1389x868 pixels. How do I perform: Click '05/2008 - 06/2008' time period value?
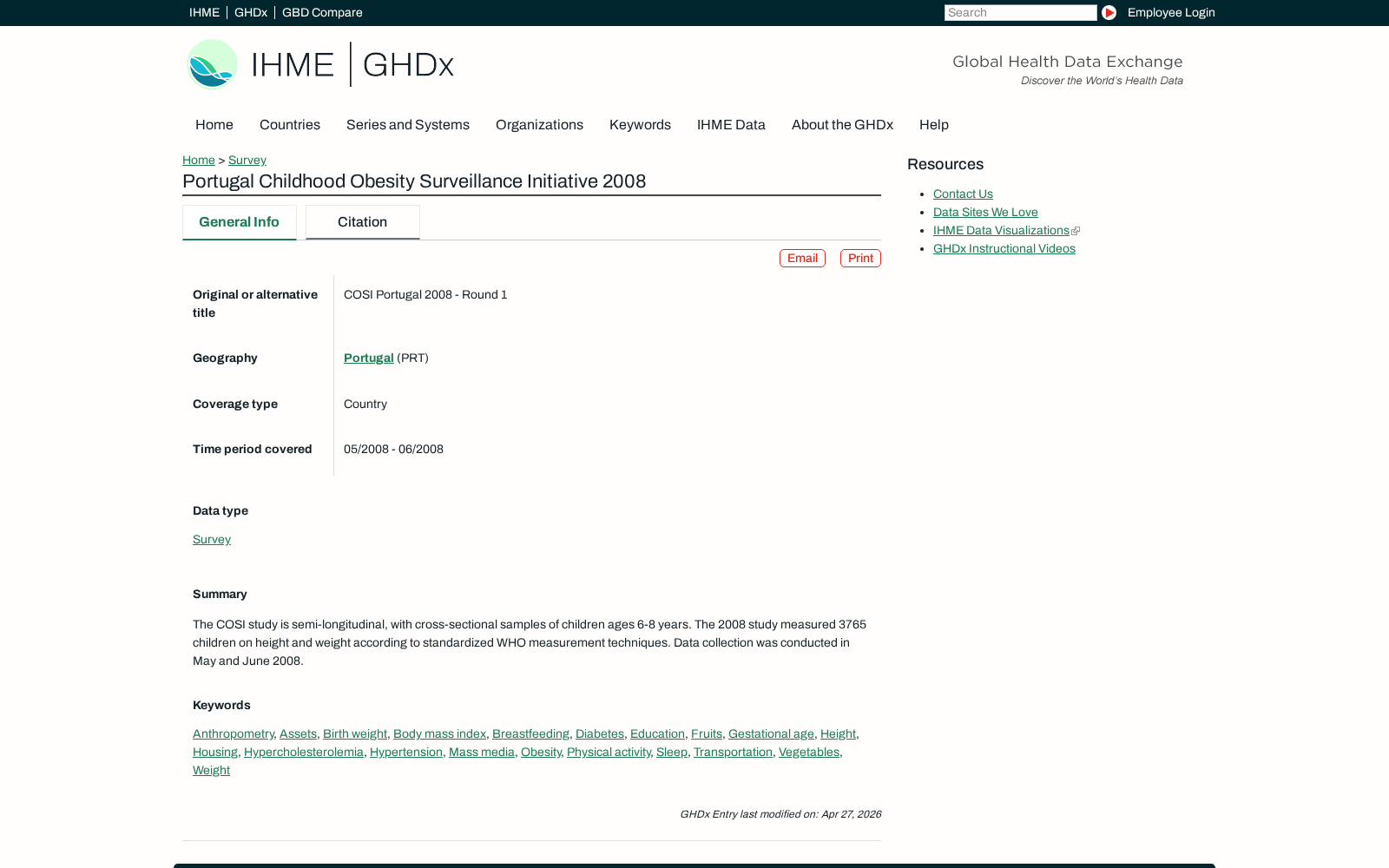[x=393, y=449]
